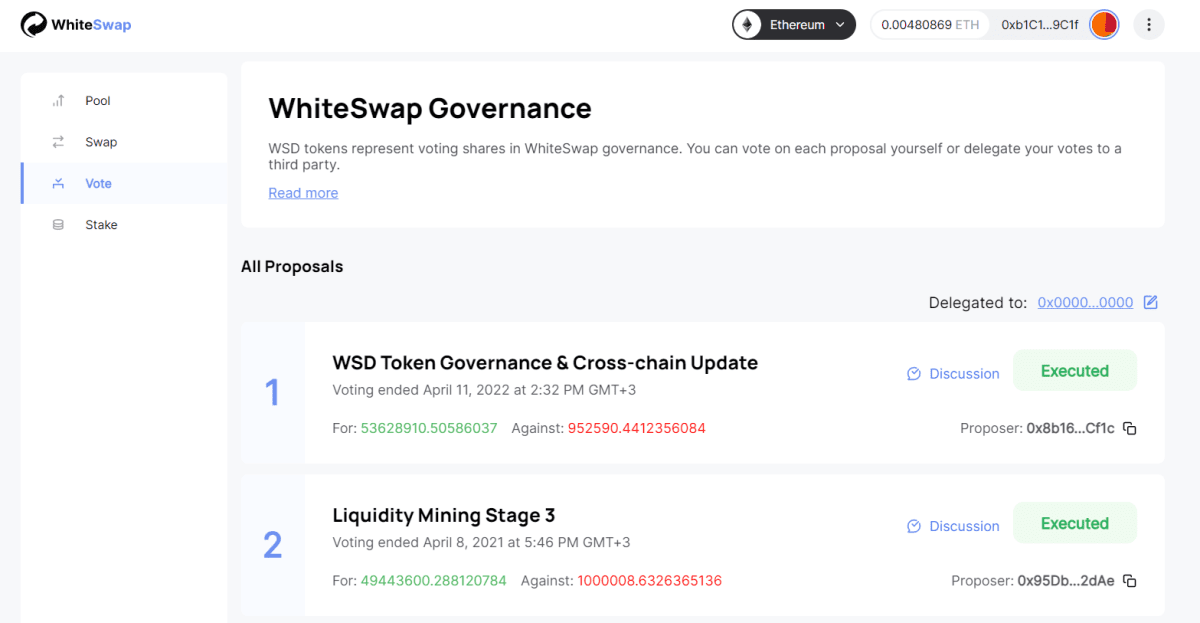Screen dimensions: 1200x623
Task: Click the wallet address 0xb1C1...9C1f
Action: point(1040,25)
